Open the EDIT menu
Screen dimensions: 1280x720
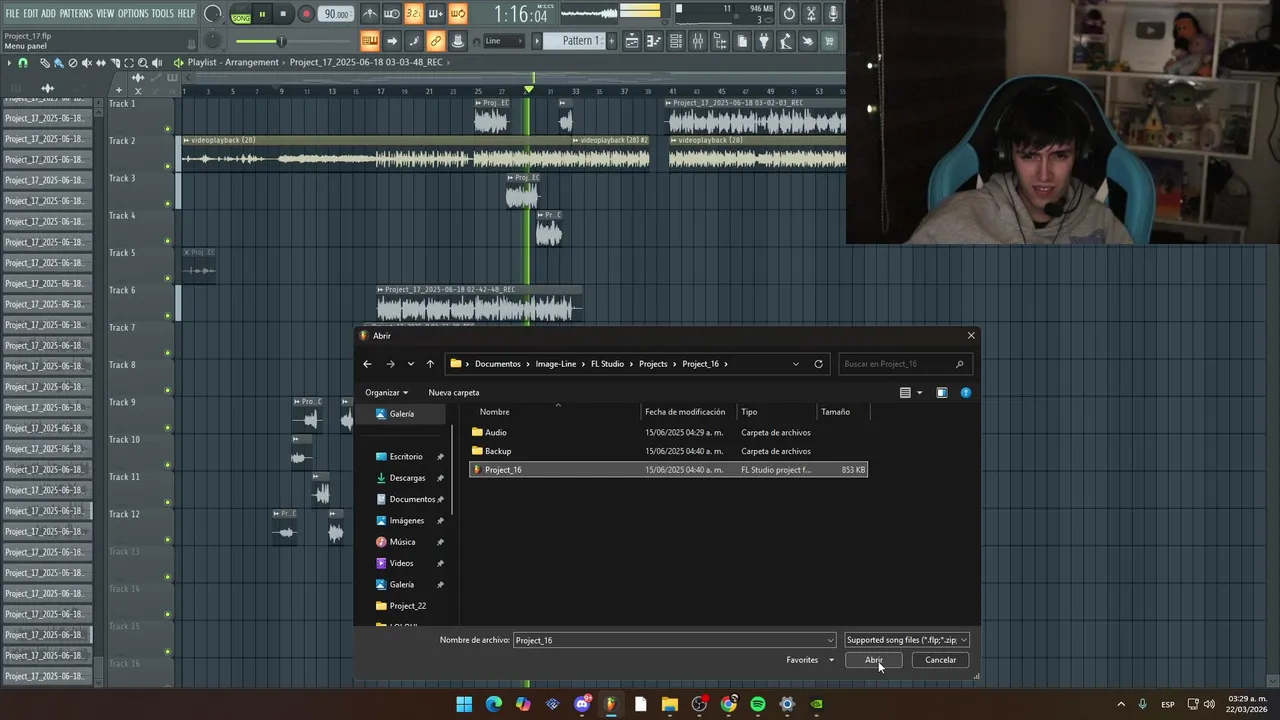coord(31,13)
